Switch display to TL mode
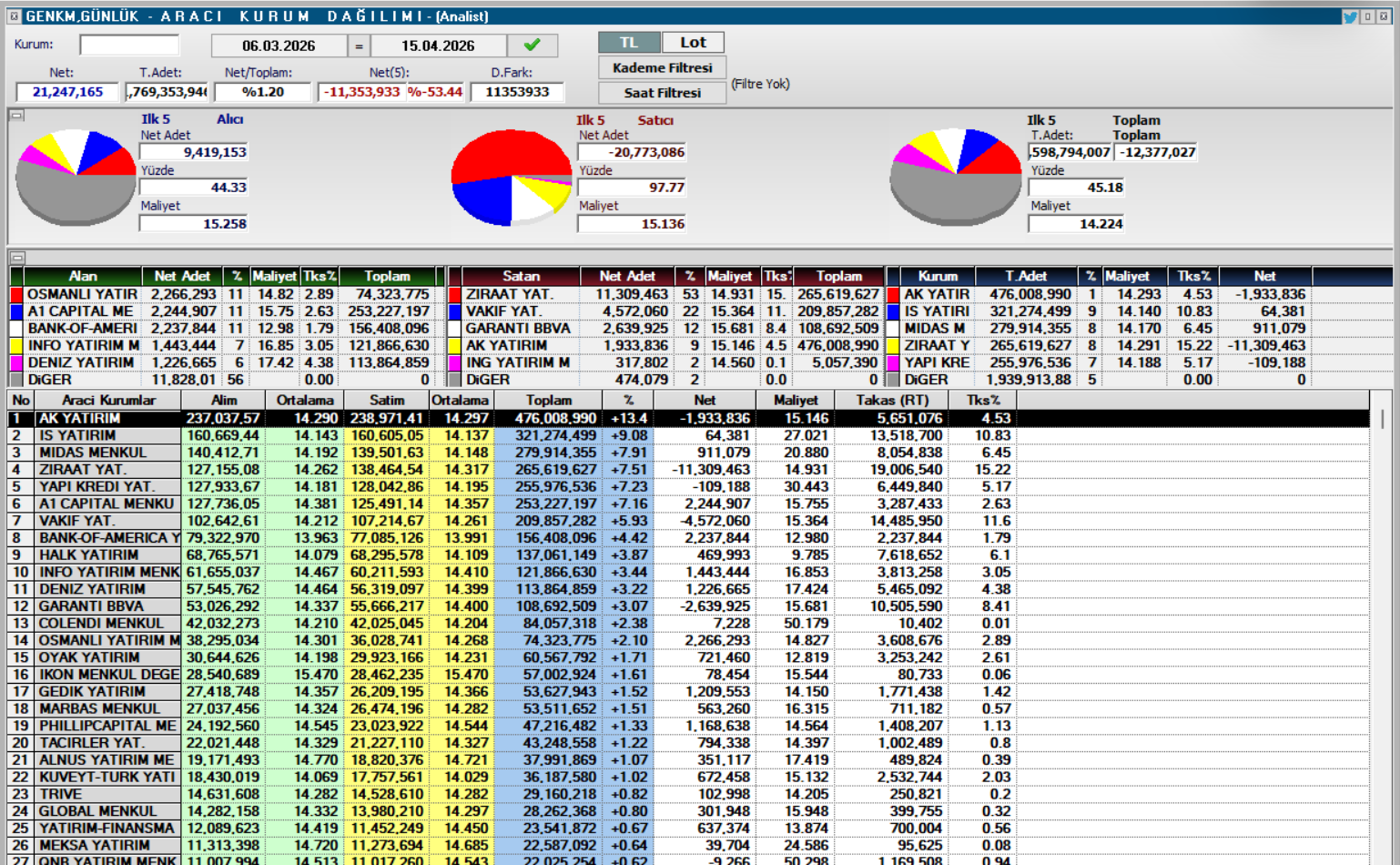Image resolution: width=1400 pixels, height=865 pixels. click(629, 43)
